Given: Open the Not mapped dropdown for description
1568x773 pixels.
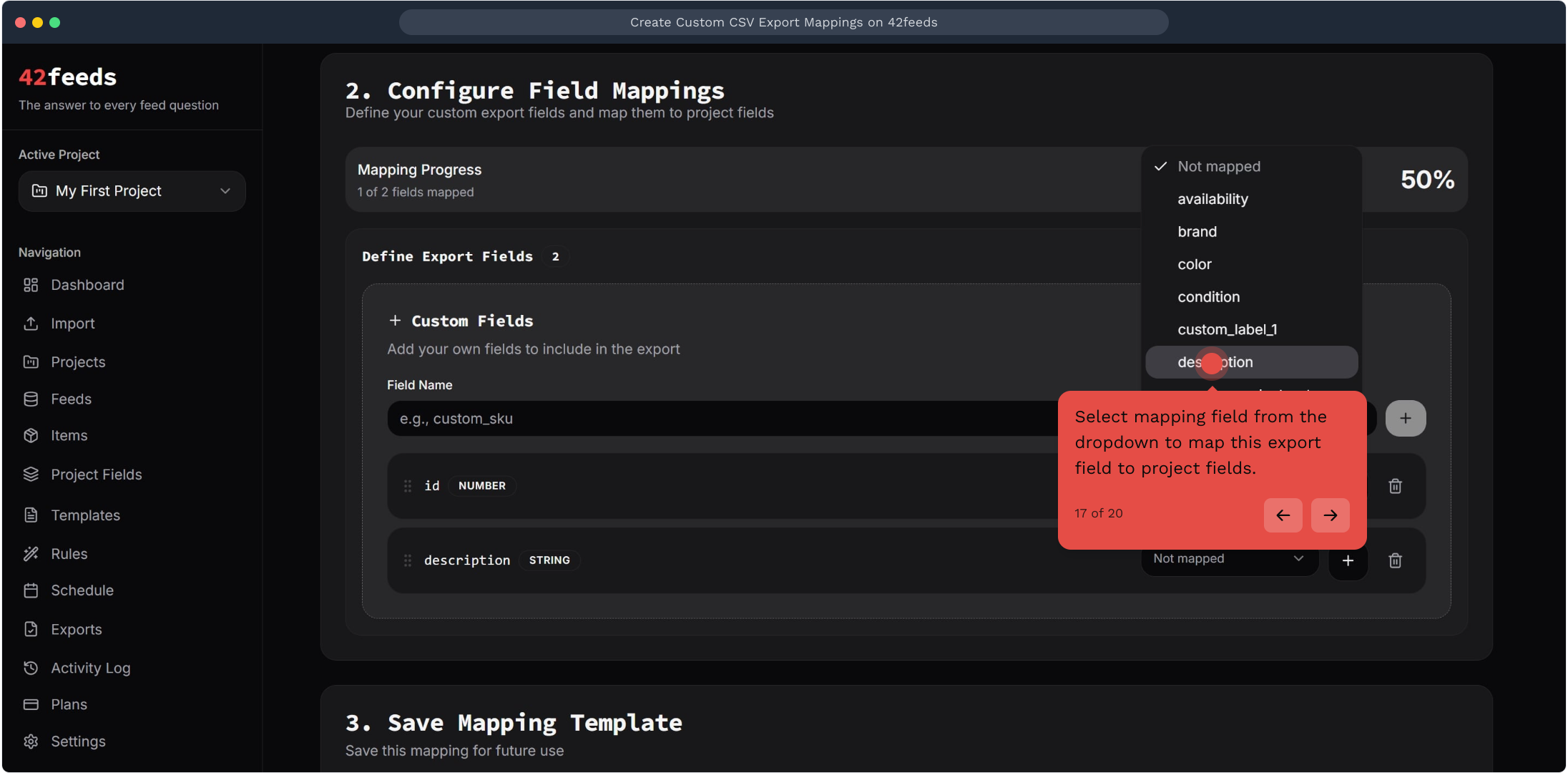Looking at the screenshot, I should [x=1228, y=559].
